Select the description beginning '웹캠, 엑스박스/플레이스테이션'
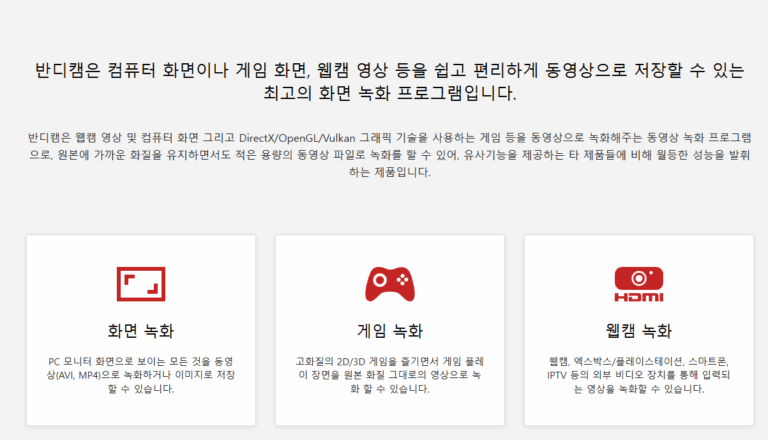The height and width of the screenshot is (440, 768). click(639, 375)
